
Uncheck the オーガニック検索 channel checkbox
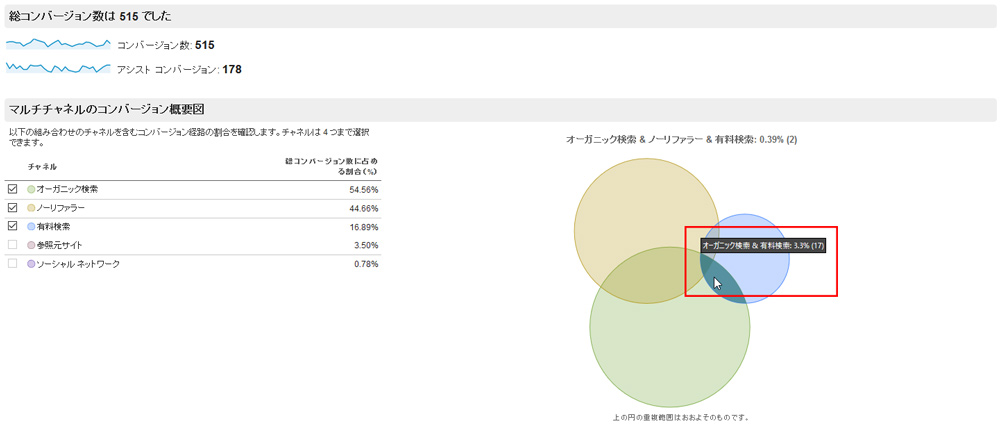pyautogui.click(x=12, y=190)
